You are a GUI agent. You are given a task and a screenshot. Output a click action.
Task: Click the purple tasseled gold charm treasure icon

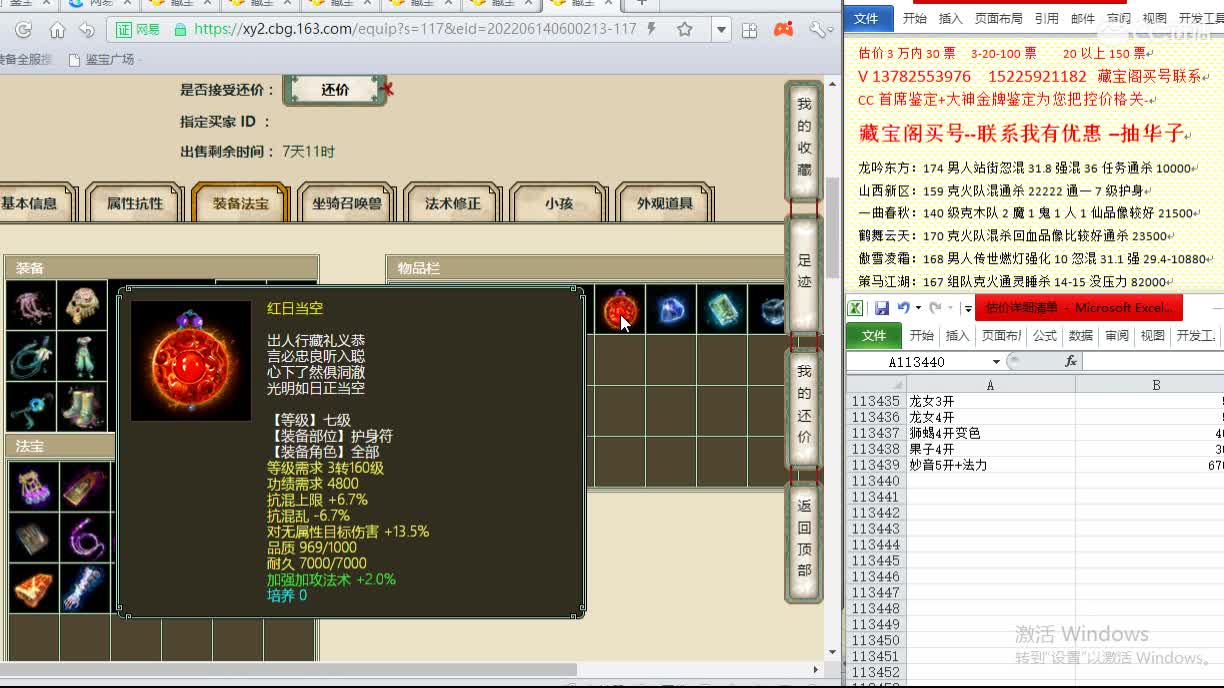tap(33, 485)
